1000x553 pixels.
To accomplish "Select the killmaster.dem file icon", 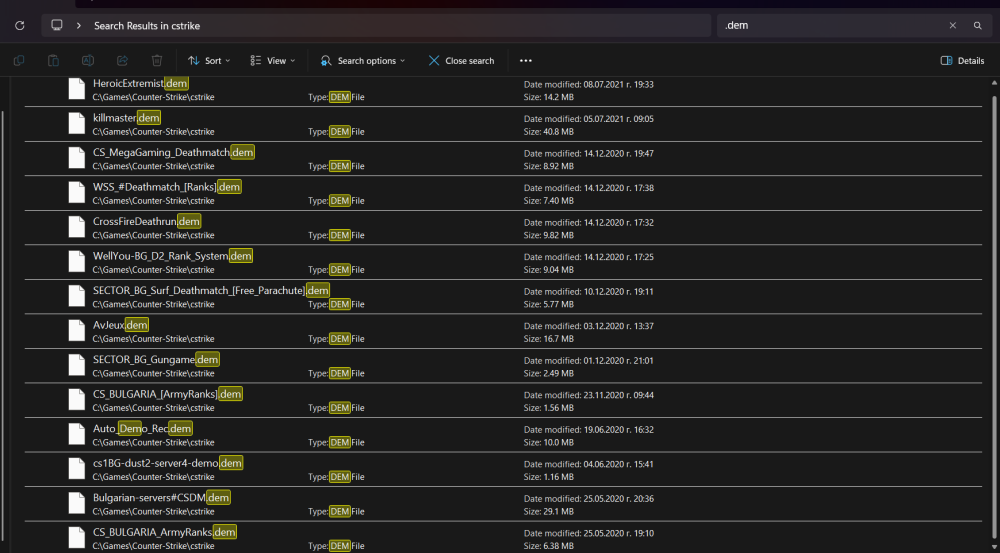I will (x=77, y=124).
